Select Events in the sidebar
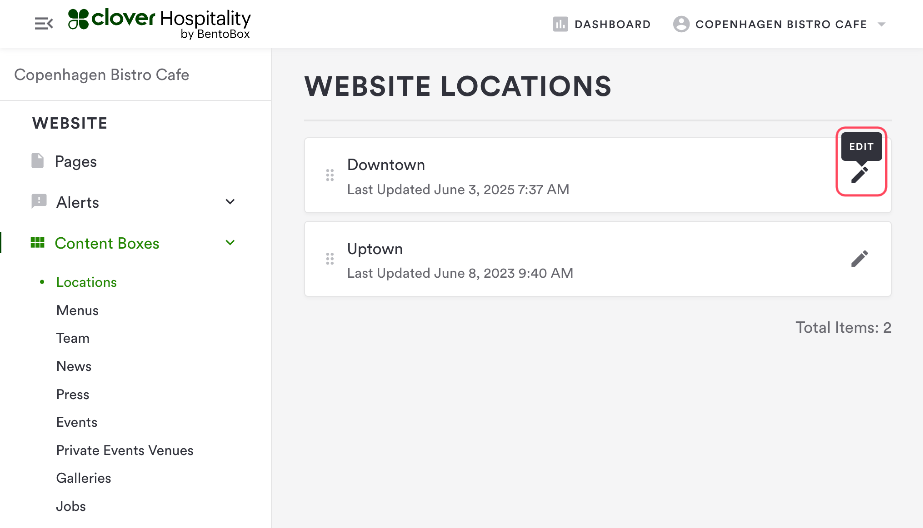Screen dimensions: 923x528 (x=77, y=422)
